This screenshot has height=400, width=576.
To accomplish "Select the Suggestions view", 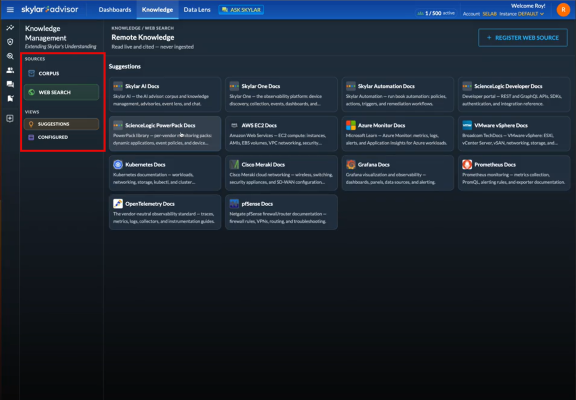I will (61, 124).
